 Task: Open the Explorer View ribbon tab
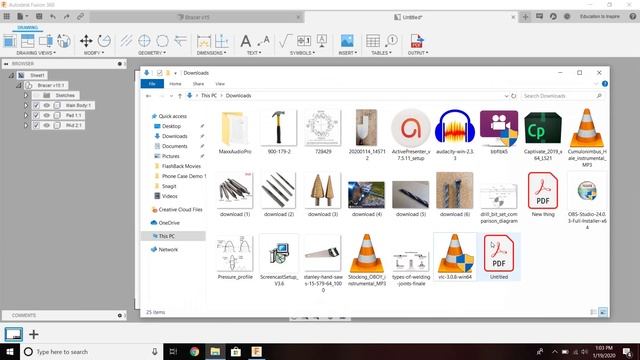pos(220,84)
